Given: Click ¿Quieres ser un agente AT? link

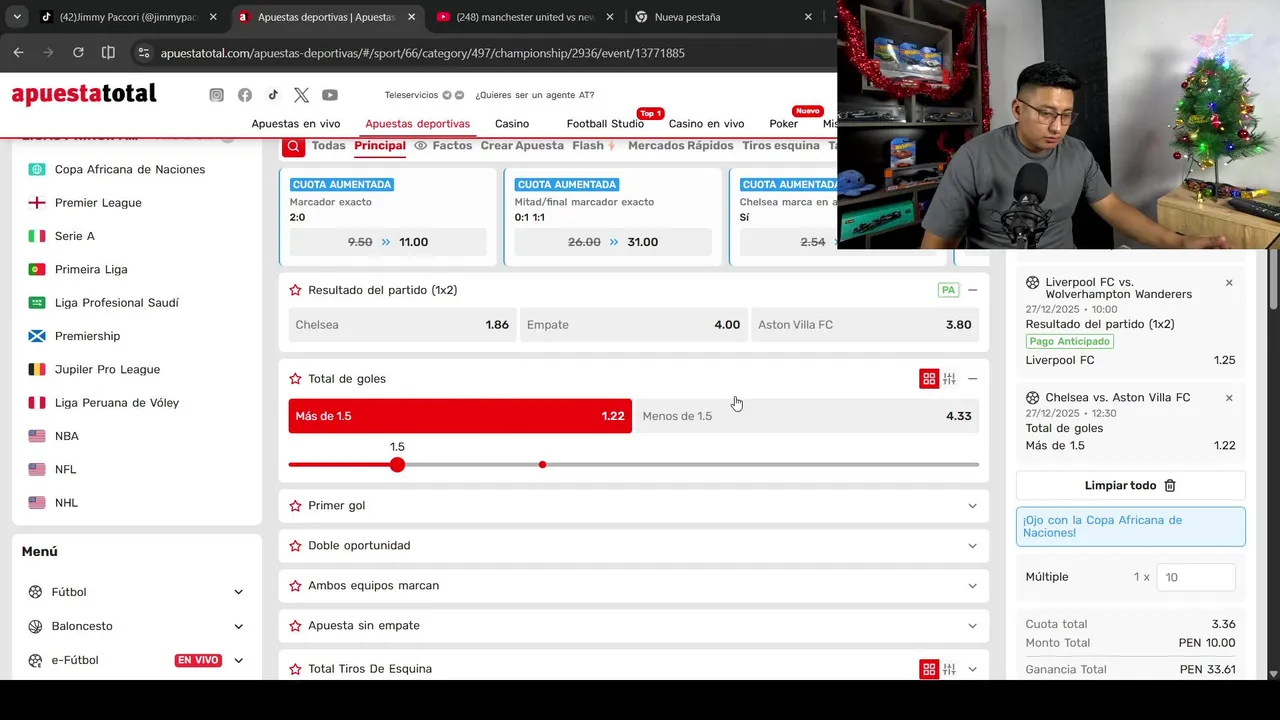Looking at the screenshot, I should click(x=535, y=95).
